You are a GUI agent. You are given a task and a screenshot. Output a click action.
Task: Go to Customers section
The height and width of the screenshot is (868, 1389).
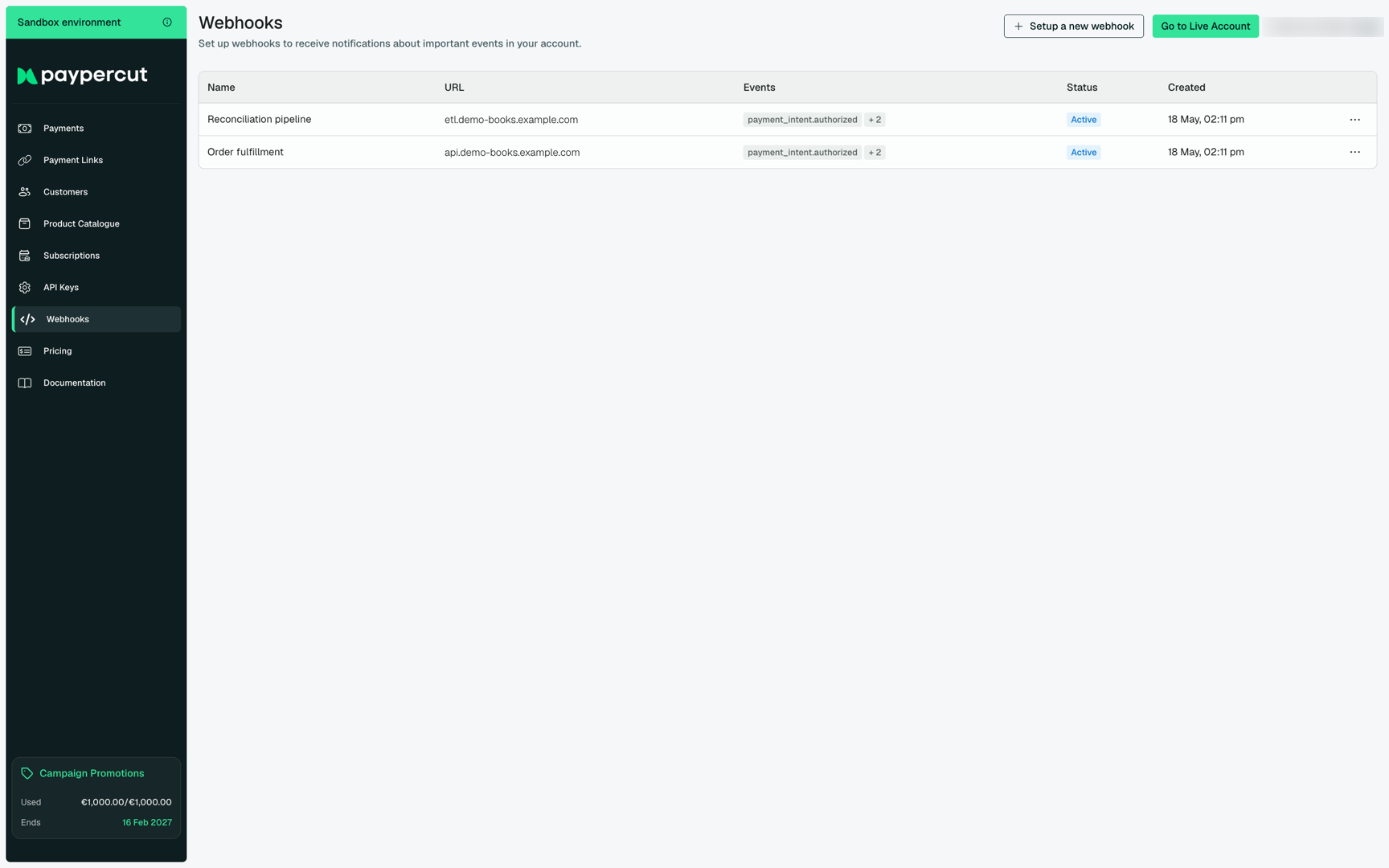(x=96, y=192)
